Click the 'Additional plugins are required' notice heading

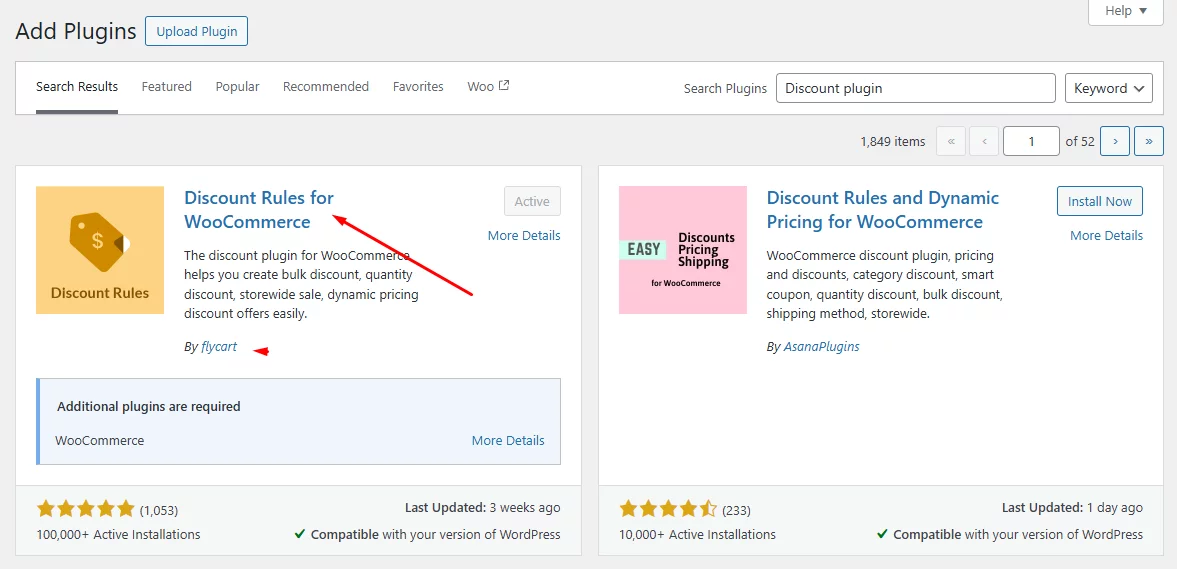(149, 406)
